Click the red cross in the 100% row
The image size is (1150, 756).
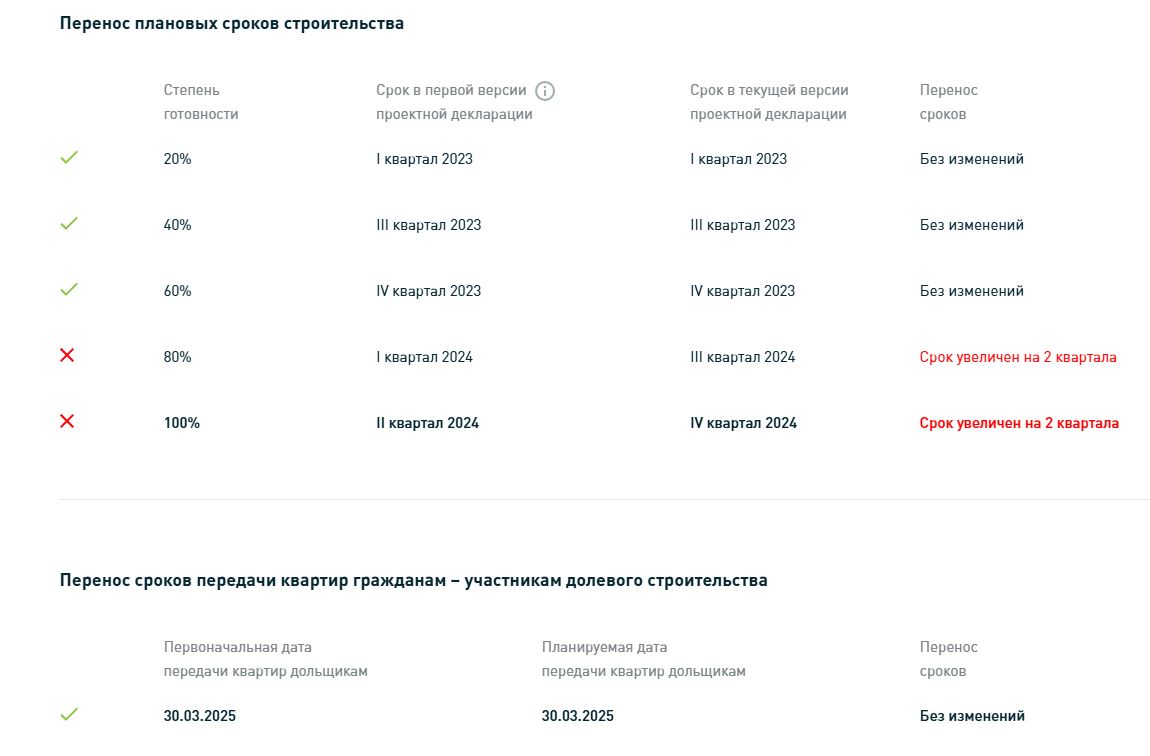point(67,421)
